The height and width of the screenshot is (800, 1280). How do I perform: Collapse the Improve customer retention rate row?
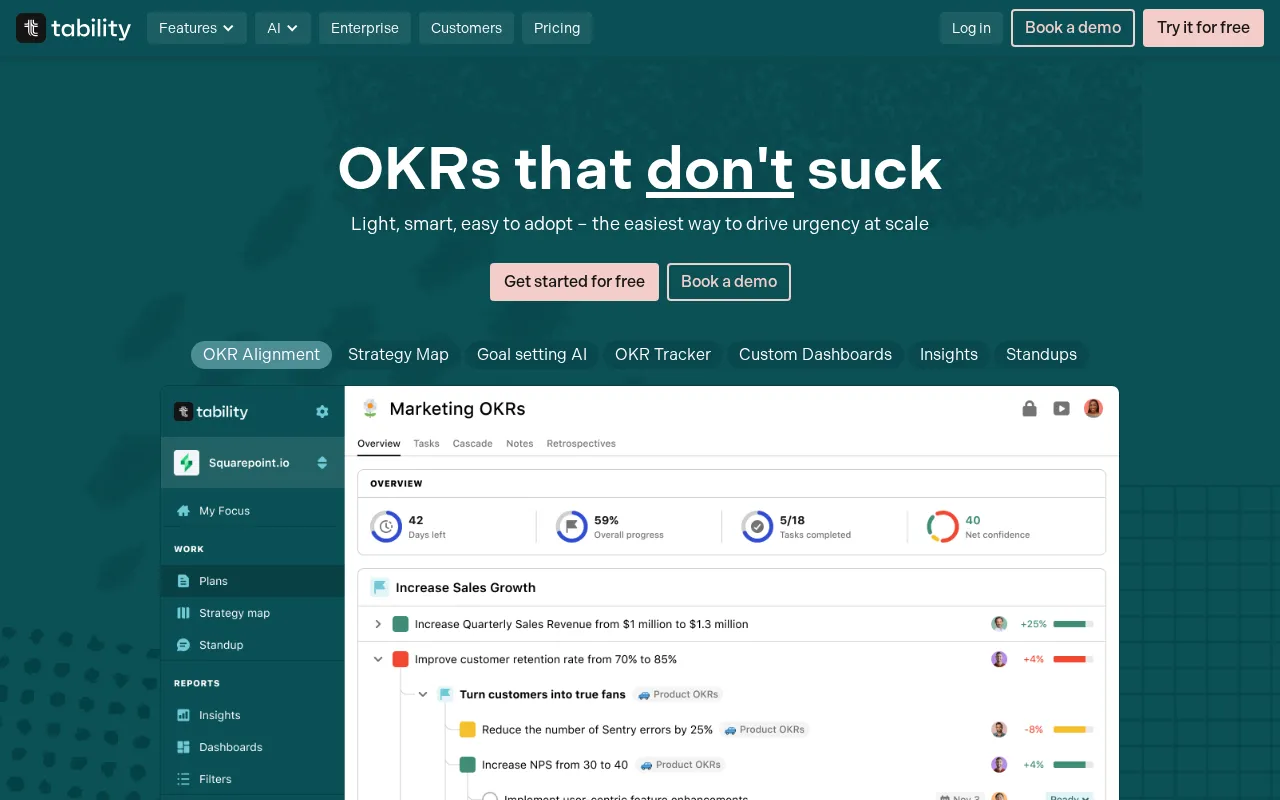378,659
